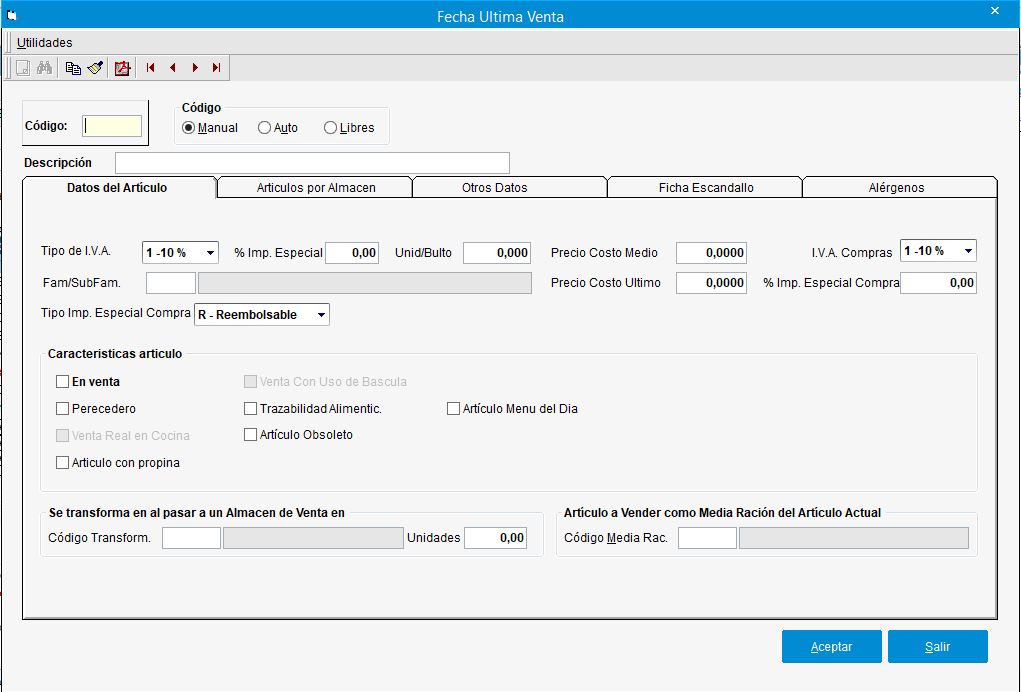The image size is (1021, 692).
Task: Click the Unid/Bulto value field
Action: 497,253
